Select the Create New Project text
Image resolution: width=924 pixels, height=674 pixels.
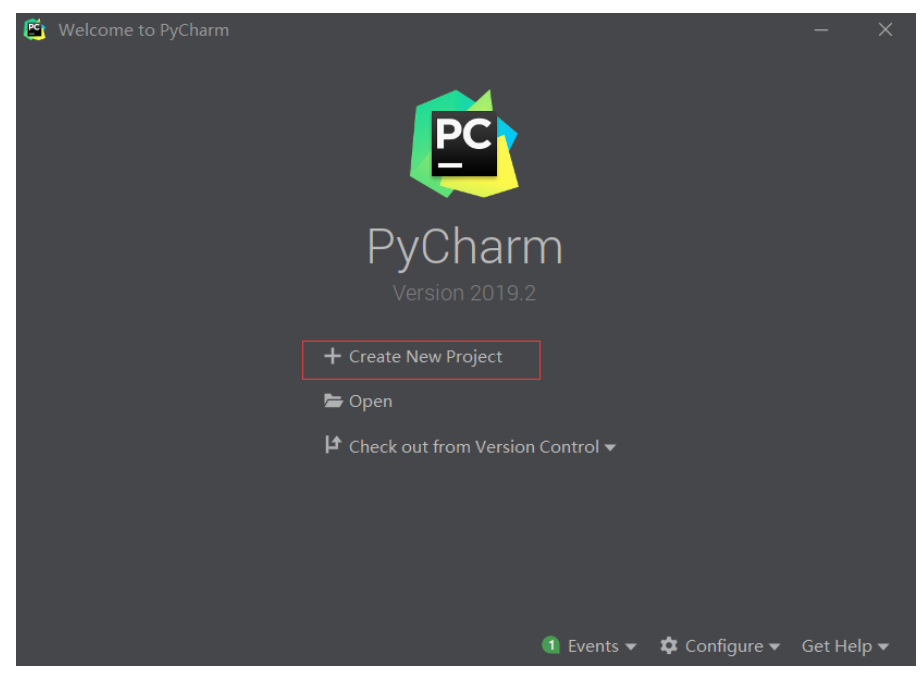click(x=425, y=357)
